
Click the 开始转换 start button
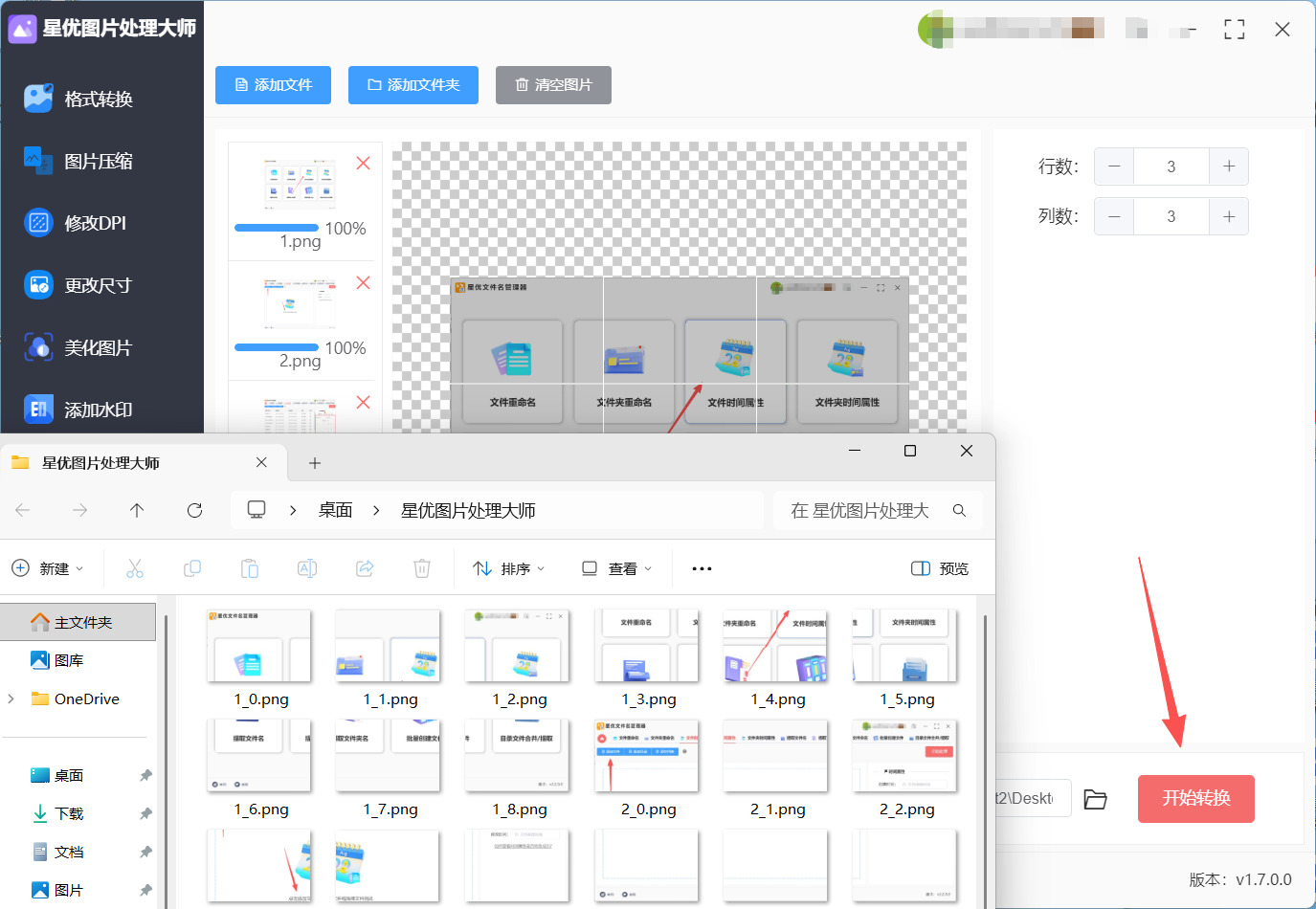tap(1195, 798)
